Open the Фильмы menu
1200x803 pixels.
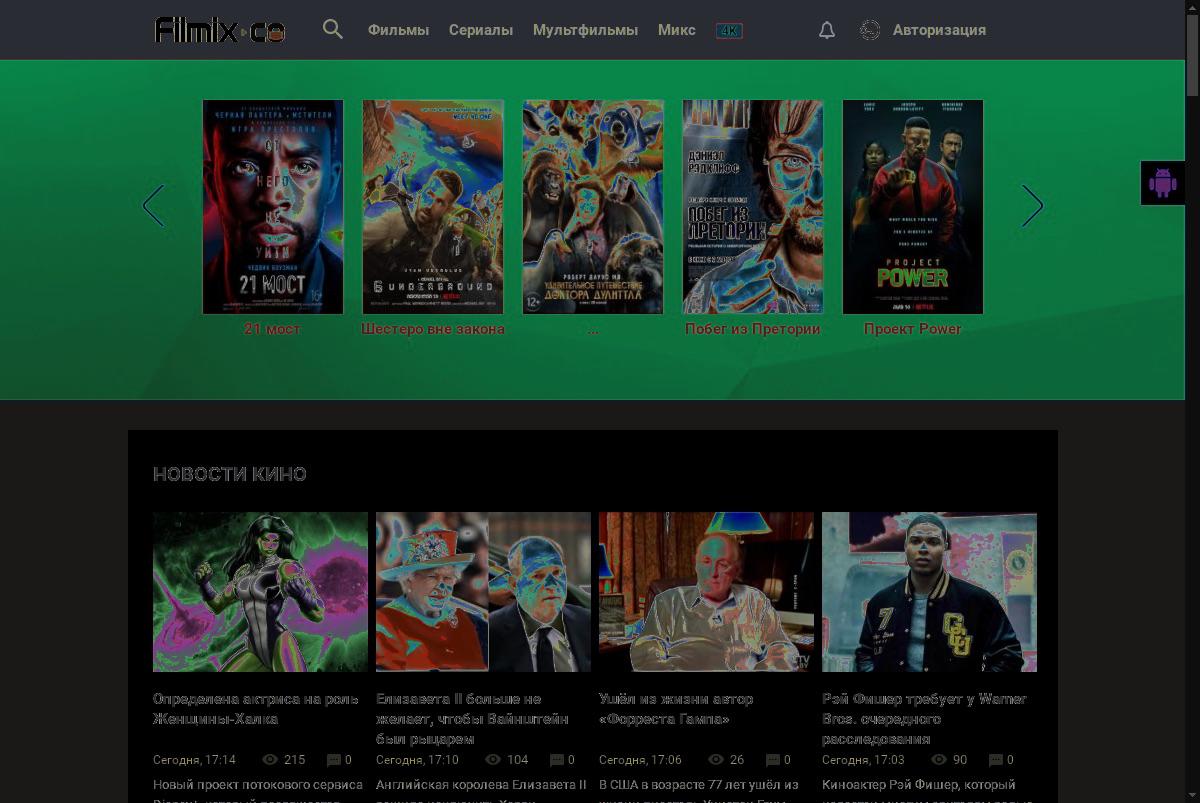click(x=398, y=30)
